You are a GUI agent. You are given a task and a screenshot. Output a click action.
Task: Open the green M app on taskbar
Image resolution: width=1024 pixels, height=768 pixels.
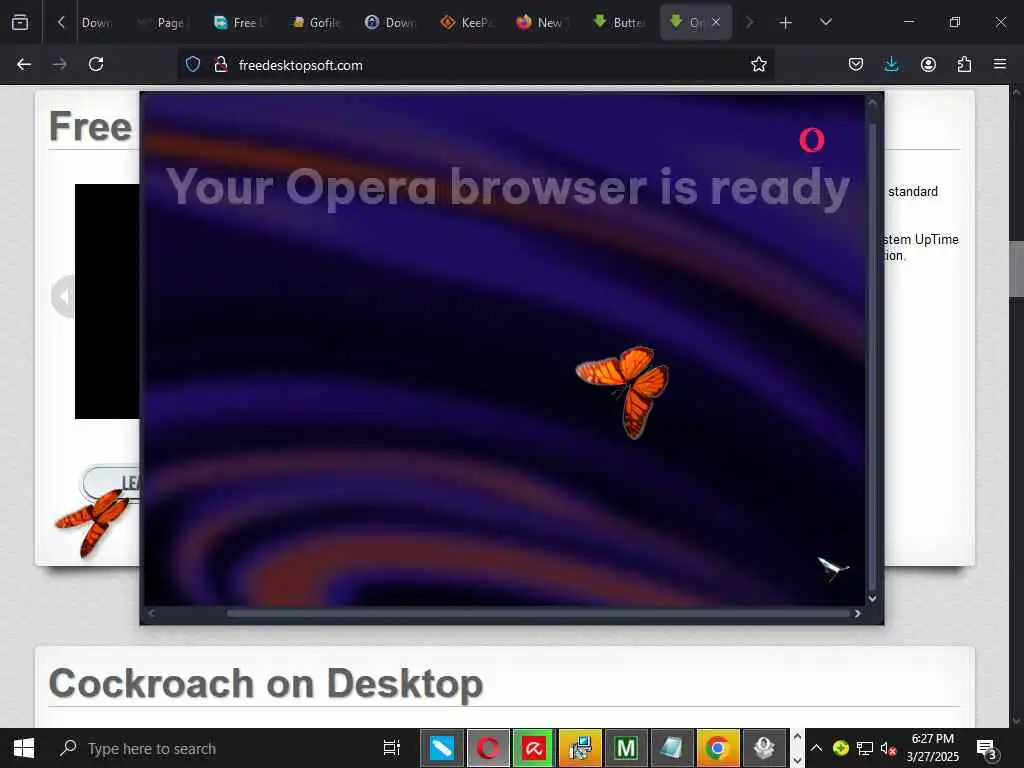(626, 748)
